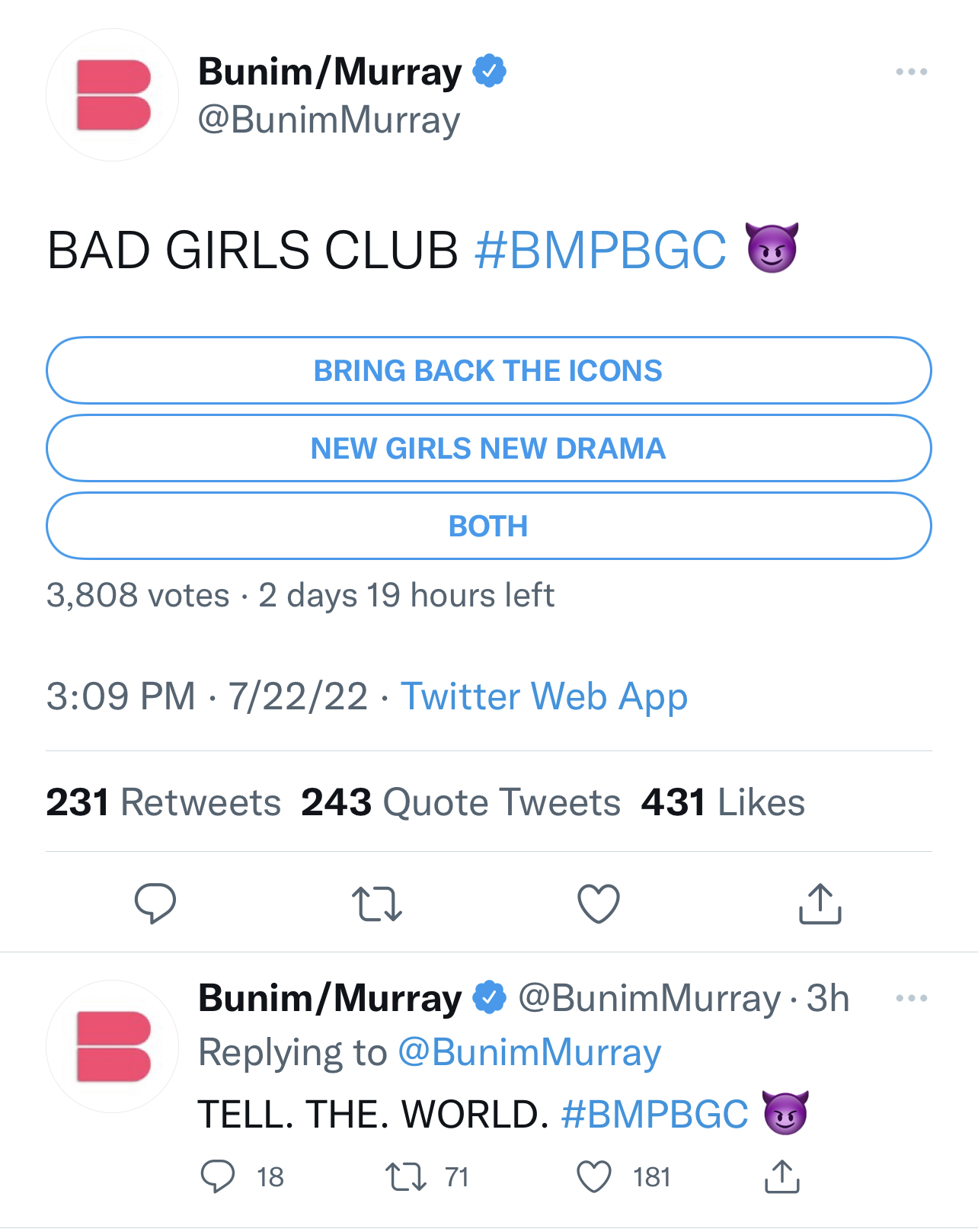Open the #BMPBGC hashtag in the main tweet
The image size is (978, 1232).
coord(600,250)
